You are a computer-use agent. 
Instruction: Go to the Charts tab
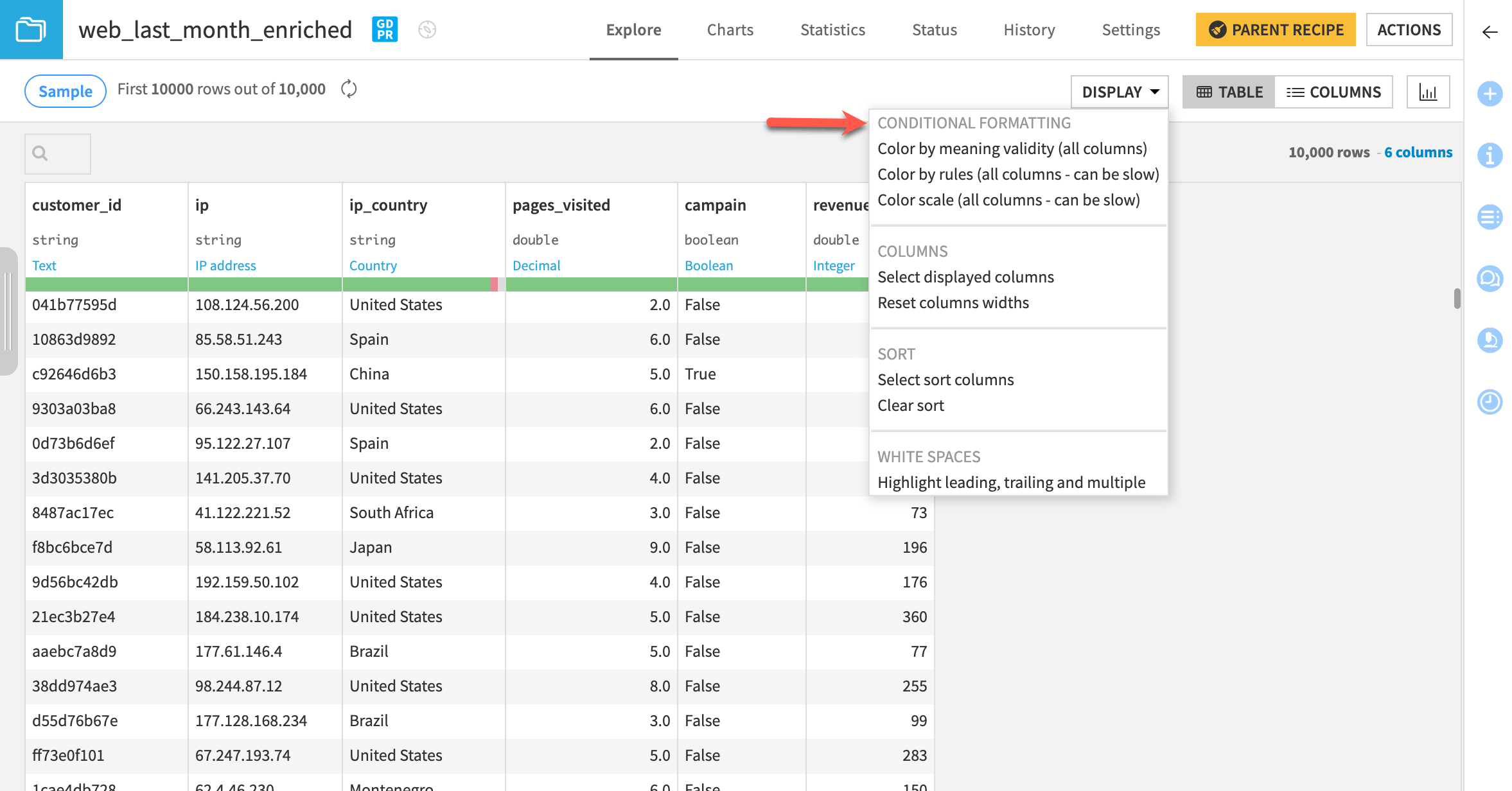coord(730,30)
